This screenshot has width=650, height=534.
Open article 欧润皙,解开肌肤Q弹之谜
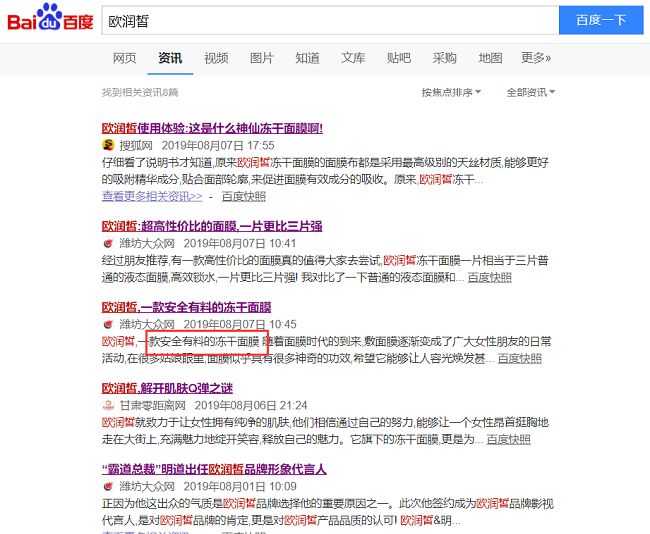point(167,388)
